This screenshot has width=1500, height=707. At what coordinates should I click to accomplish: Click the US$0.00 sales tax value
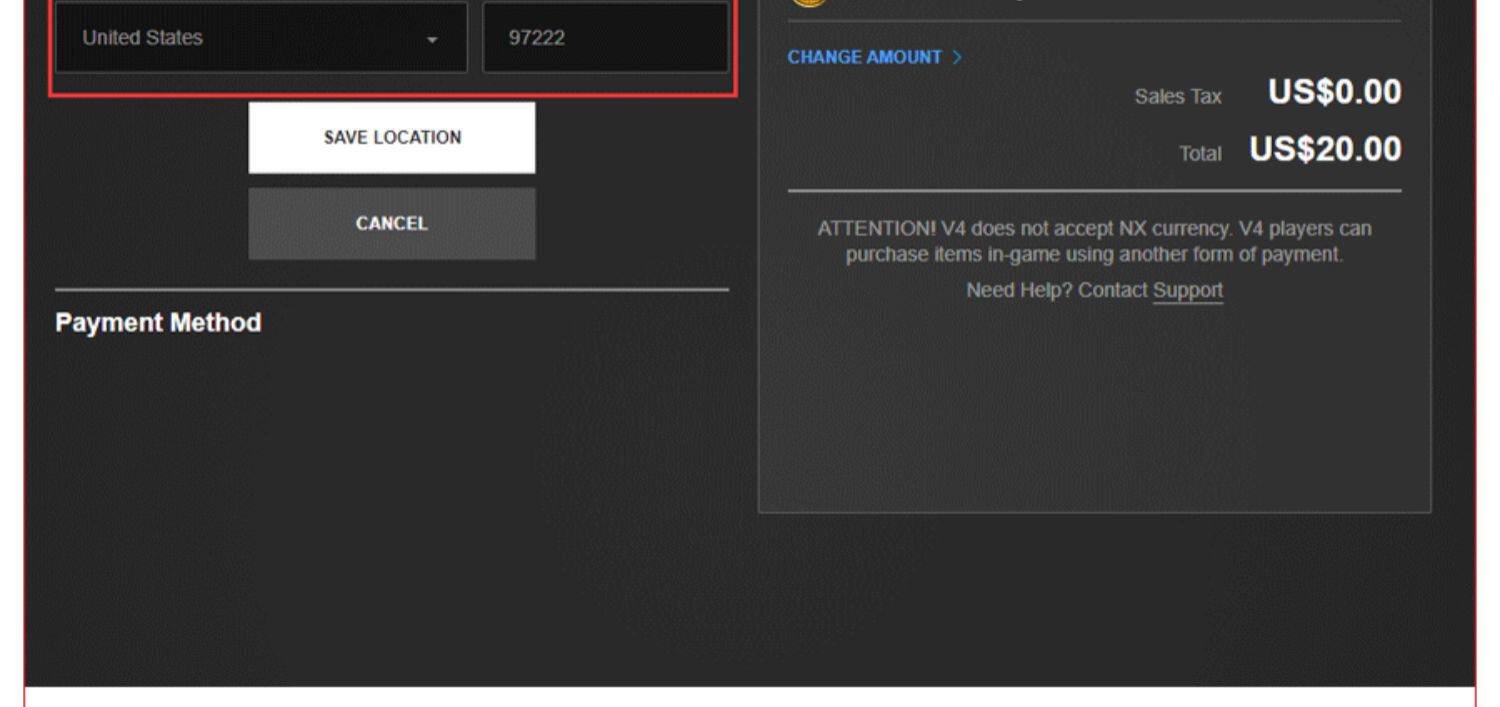tap(1335, 92)
